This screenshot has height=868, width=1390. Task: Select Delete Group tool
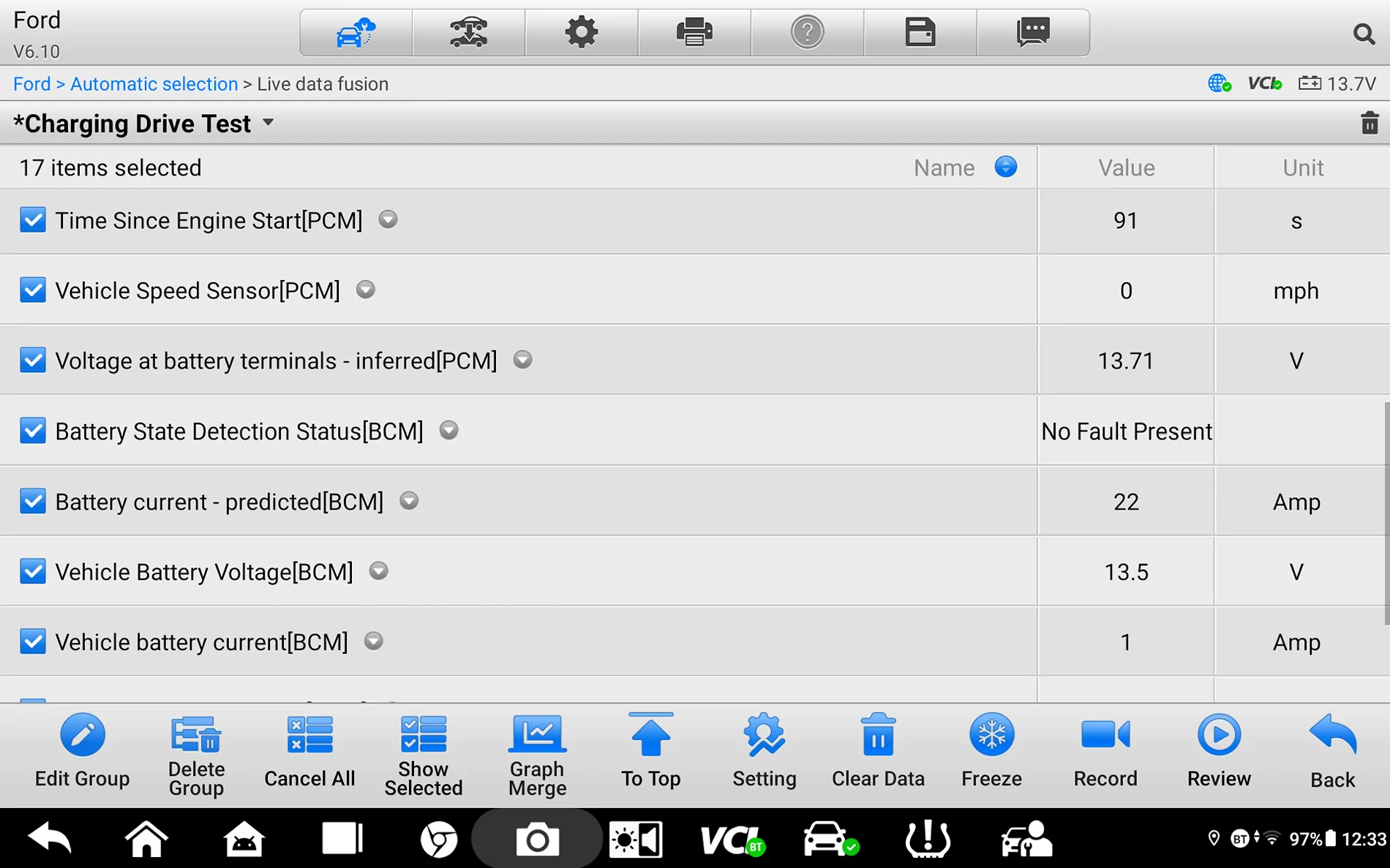point(196,756)
